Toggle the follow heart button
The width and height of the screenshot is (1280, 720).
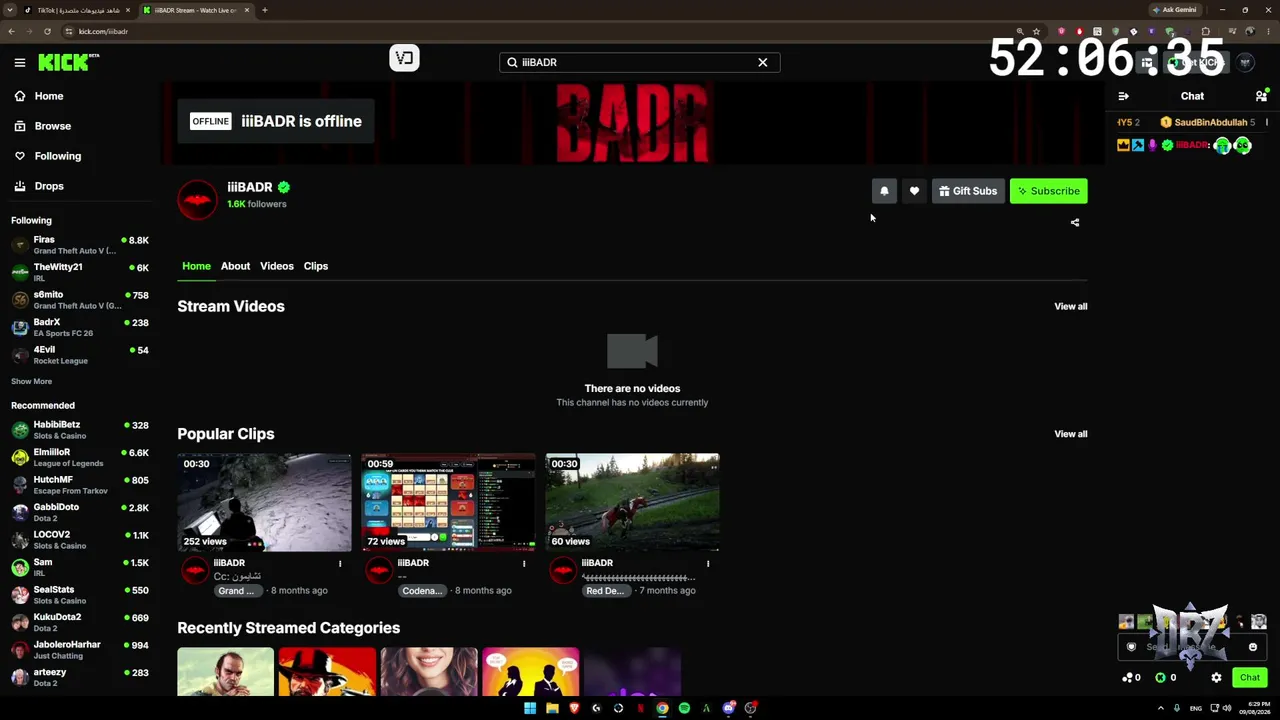[914, 191]
